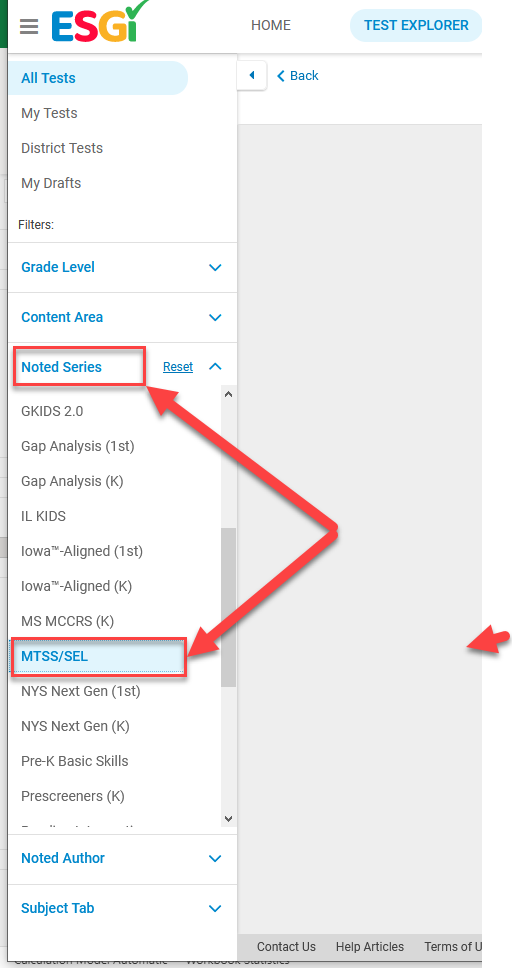
Task: Reset the Noted Series filter
Action: 178,367
